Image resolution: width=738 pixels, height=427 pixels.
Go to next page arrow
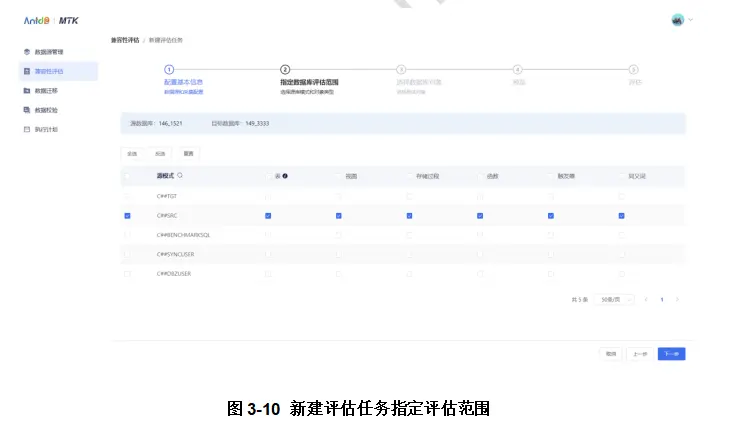(x=677, y=299)
